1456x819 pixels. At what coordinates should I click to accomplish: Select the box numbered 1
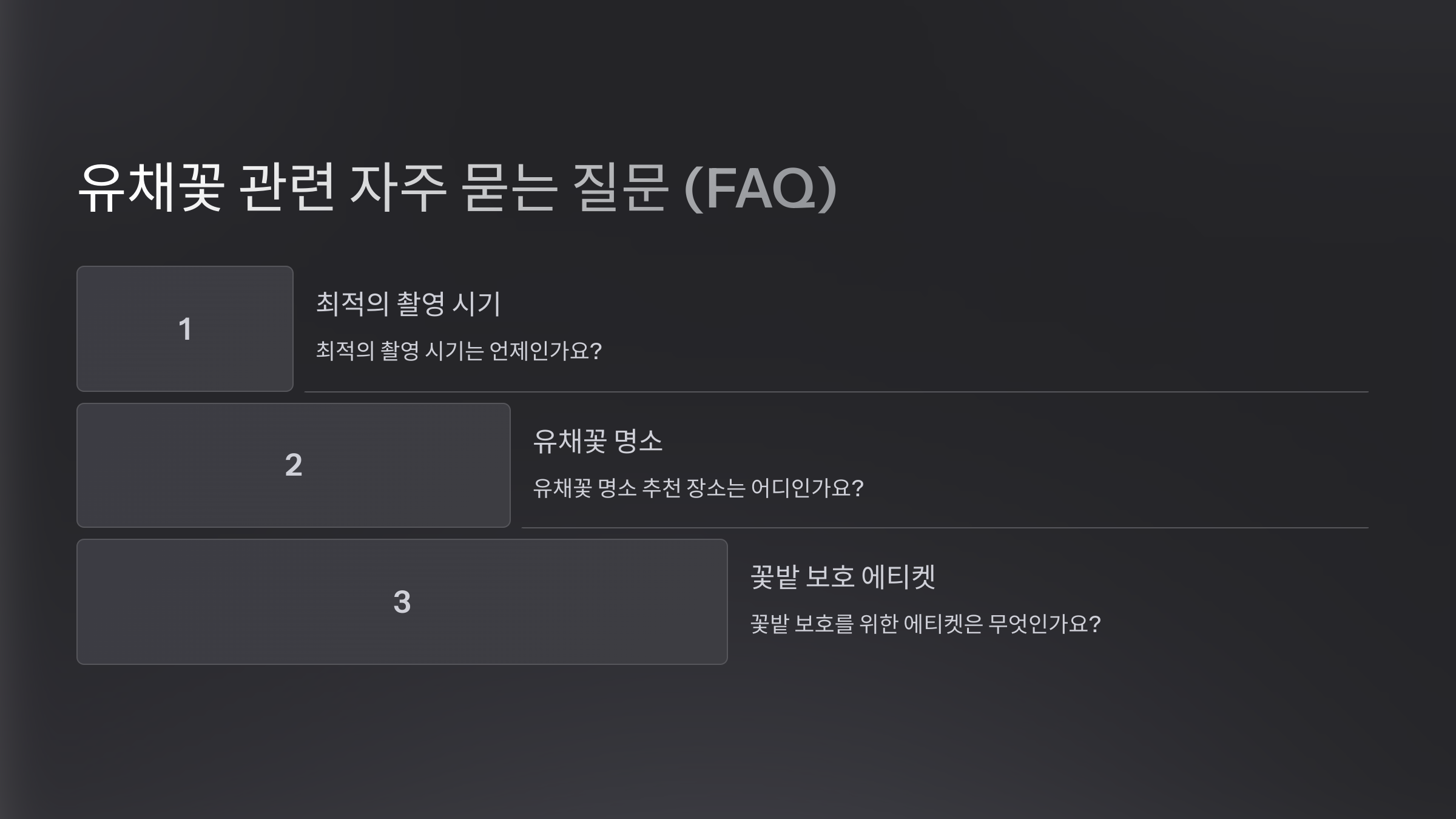pos(185,329)
